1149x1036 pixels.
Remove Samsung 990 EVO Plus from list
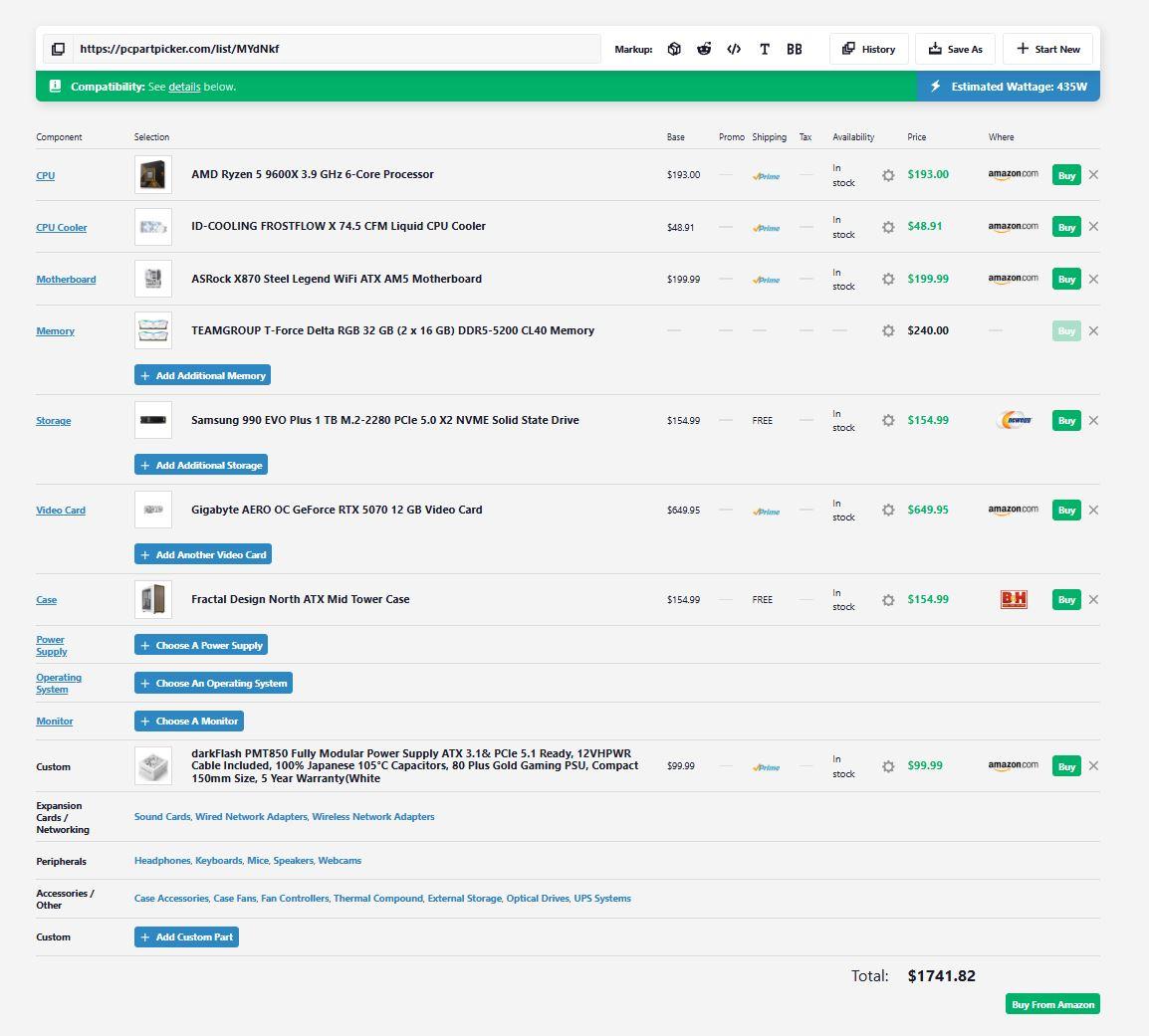(x=1093, y=421)
